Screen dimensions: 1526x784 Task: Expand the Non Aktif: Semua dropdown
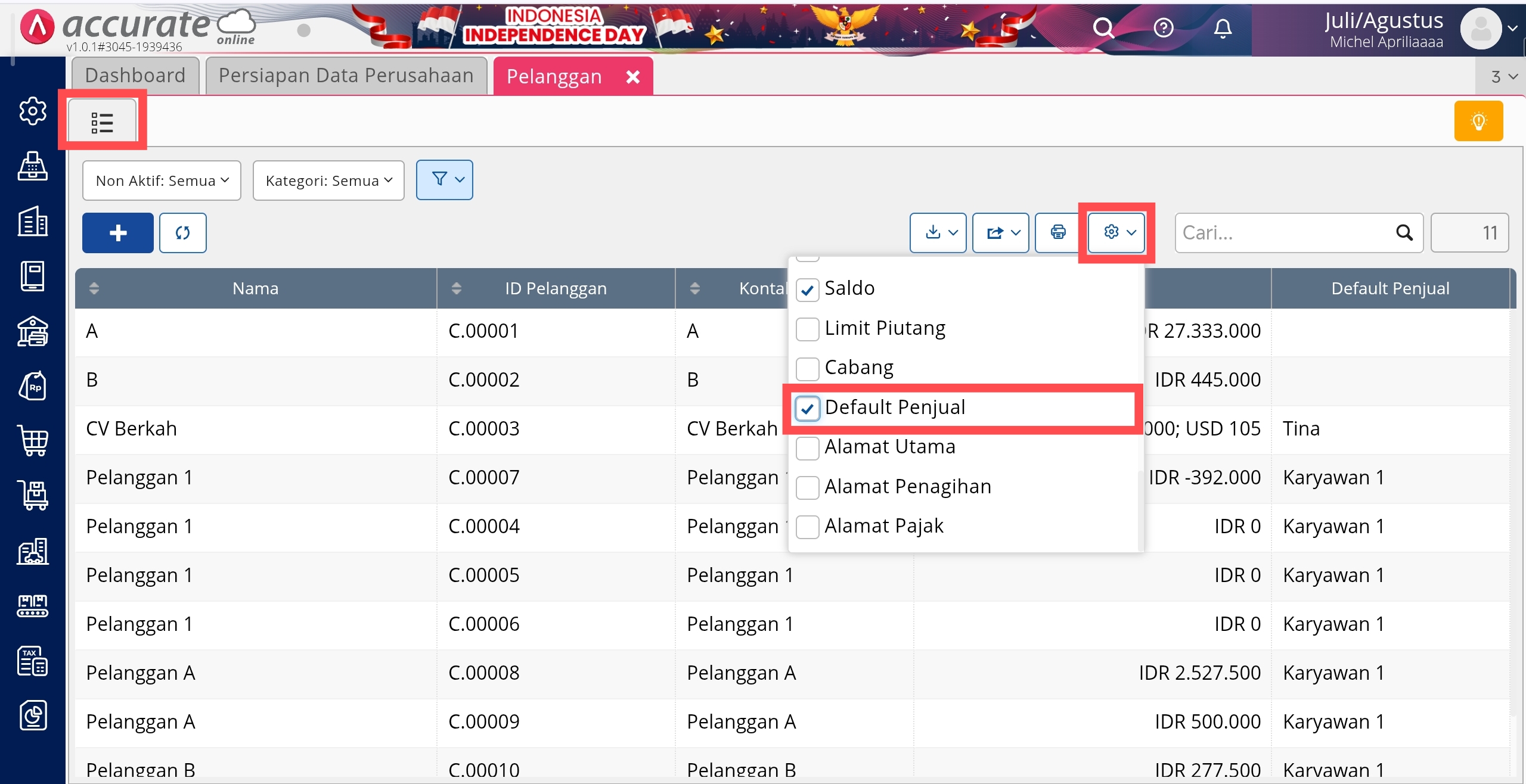click(x=162, y=181)
